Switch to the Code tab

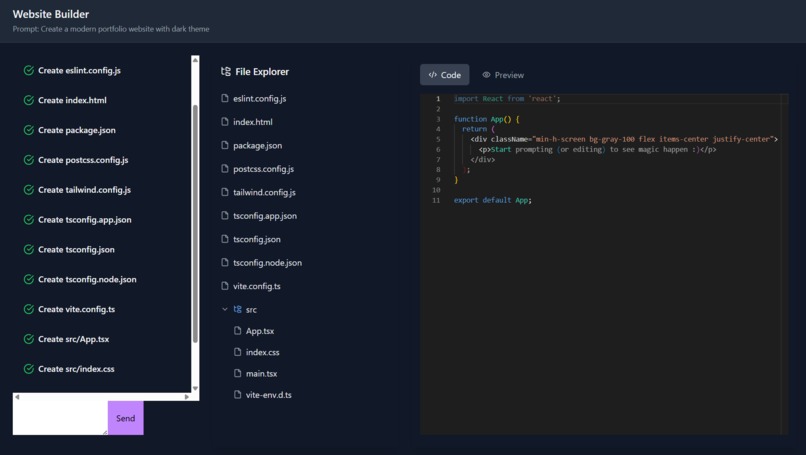click(445, 75)
